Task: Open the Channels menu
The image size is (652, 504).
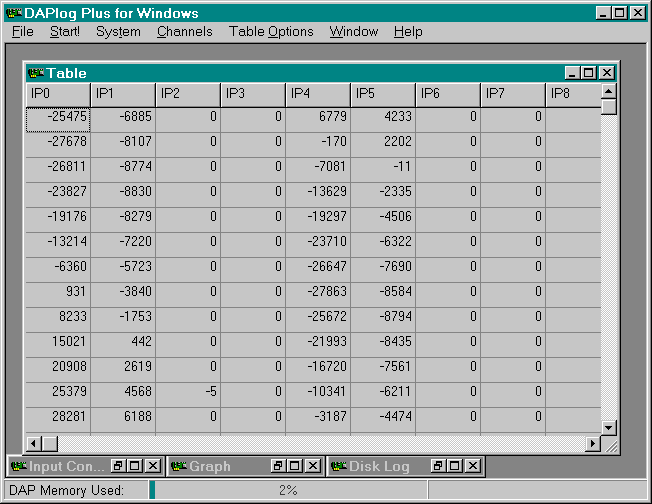Action: pyautogui.click(x=185, y=32)
